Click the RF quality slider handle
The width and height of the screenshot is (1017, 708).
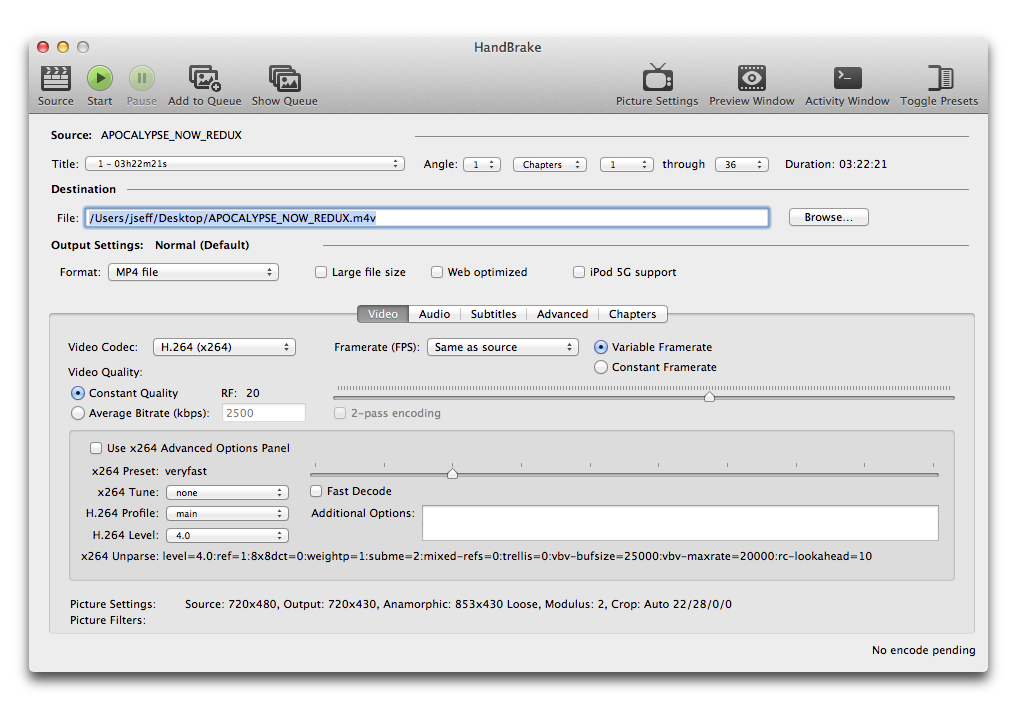710,396
